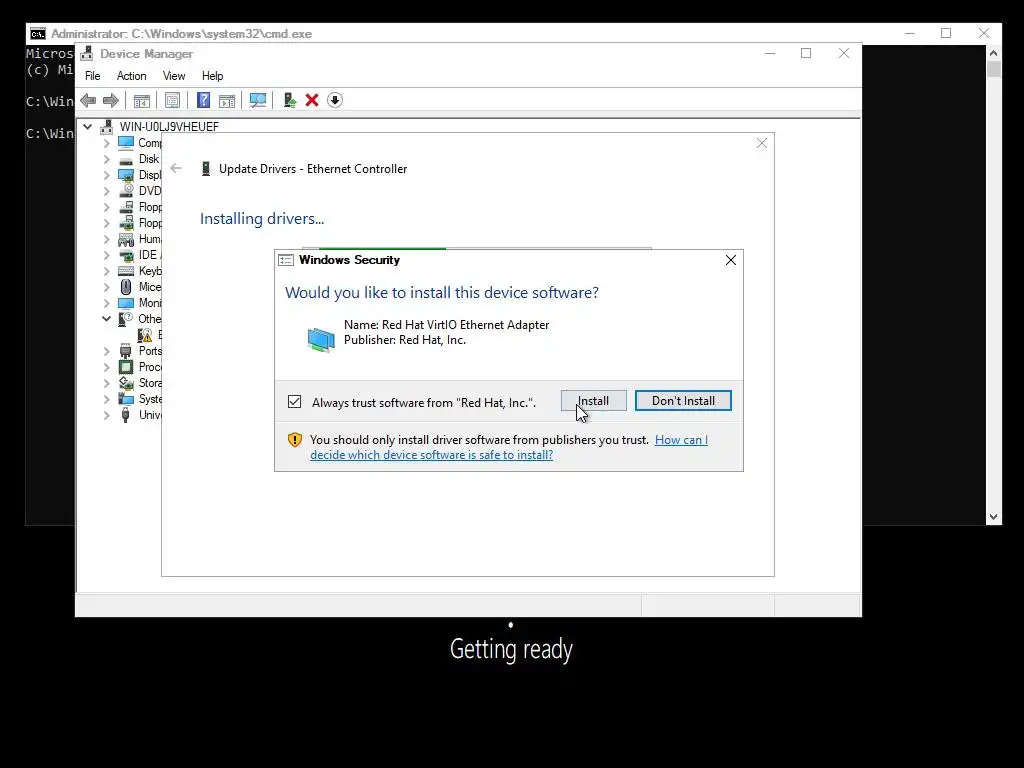Open the Action menu in Device Manager

tap(131, 76)
